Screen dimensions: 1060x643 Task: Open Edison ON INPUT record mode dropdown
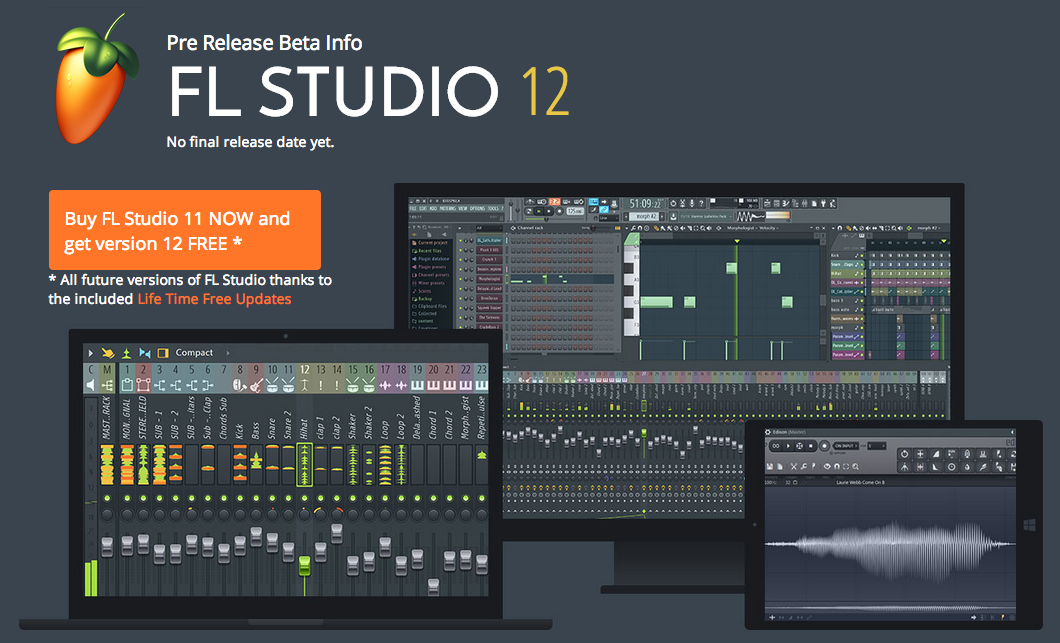[846, 446]
